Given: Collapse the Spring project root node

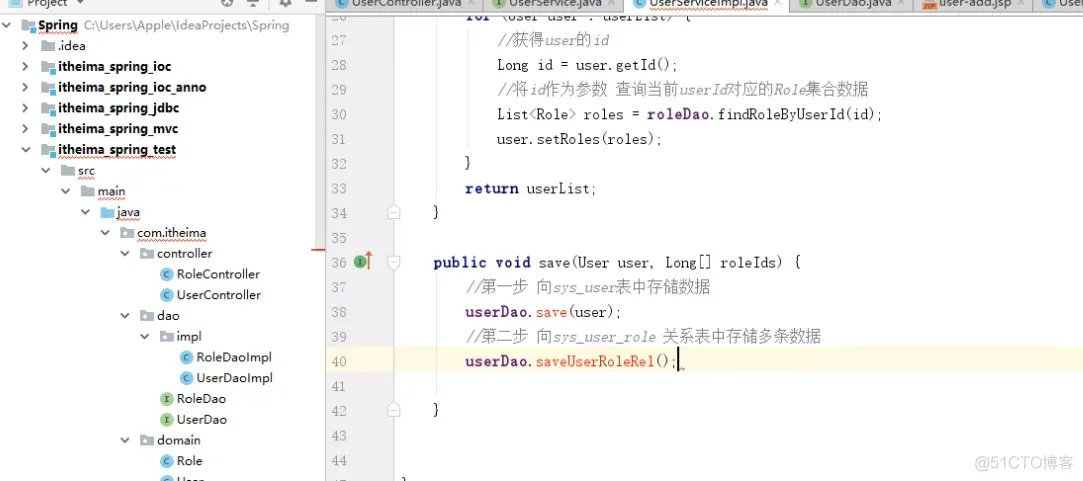Looking at the screenshot, I should [x=7, y=26].
